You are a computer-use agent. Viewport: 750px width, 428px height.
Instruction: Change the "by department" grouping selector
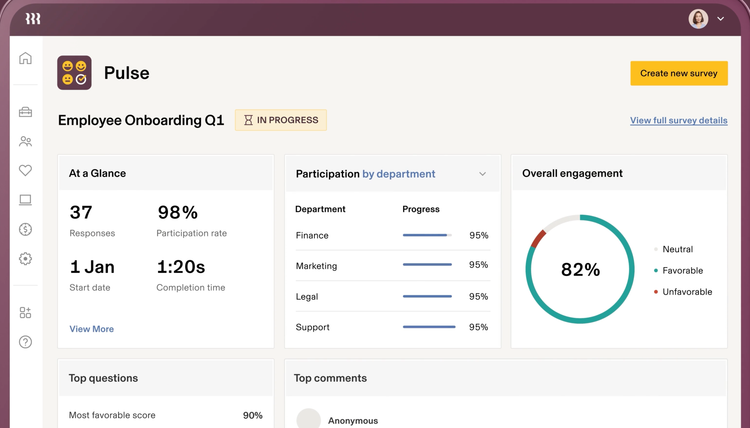(399, 174)
